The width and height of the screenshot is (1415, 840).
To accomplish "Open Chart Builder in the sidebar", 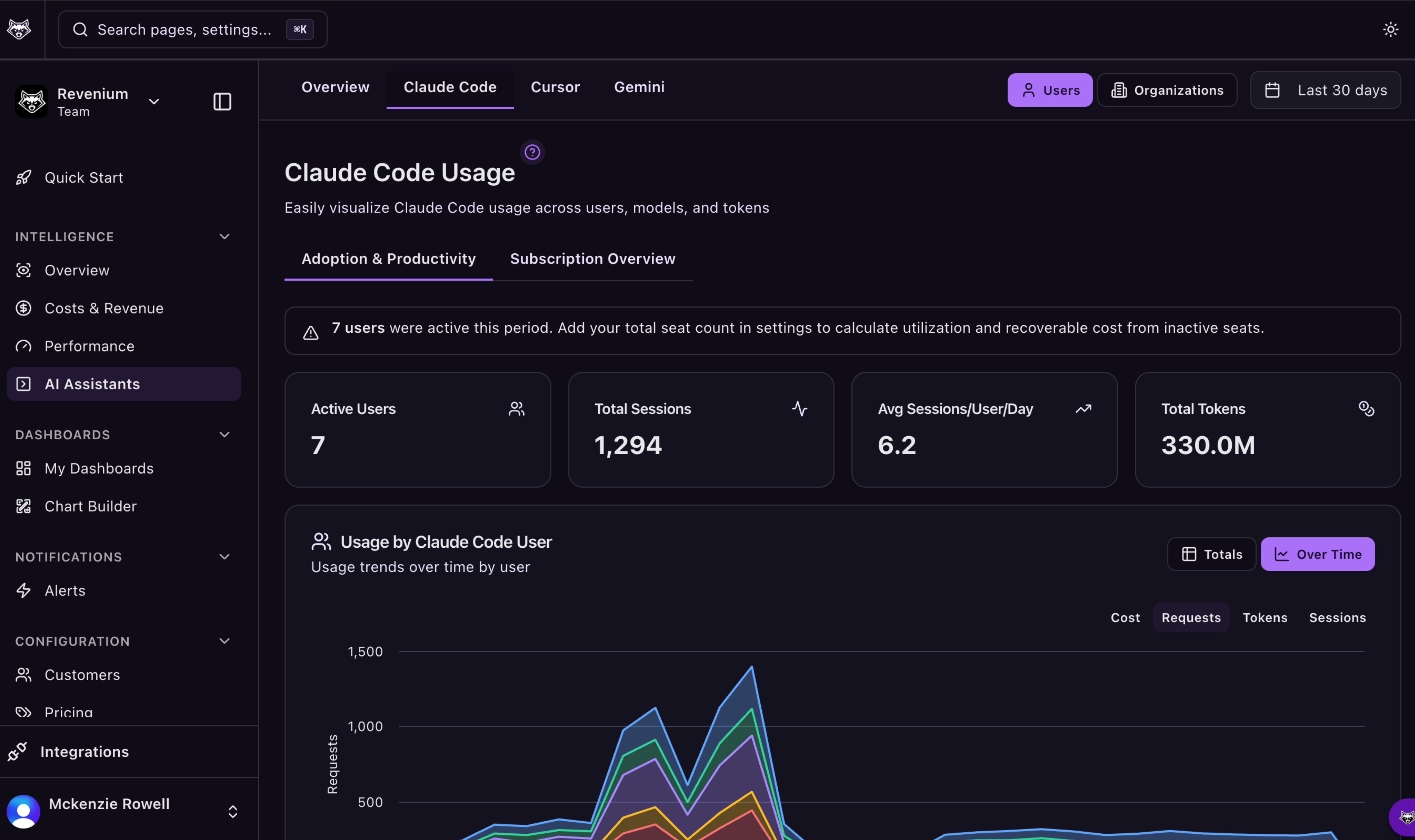I will pyautogui.click(x=90, y=506).
